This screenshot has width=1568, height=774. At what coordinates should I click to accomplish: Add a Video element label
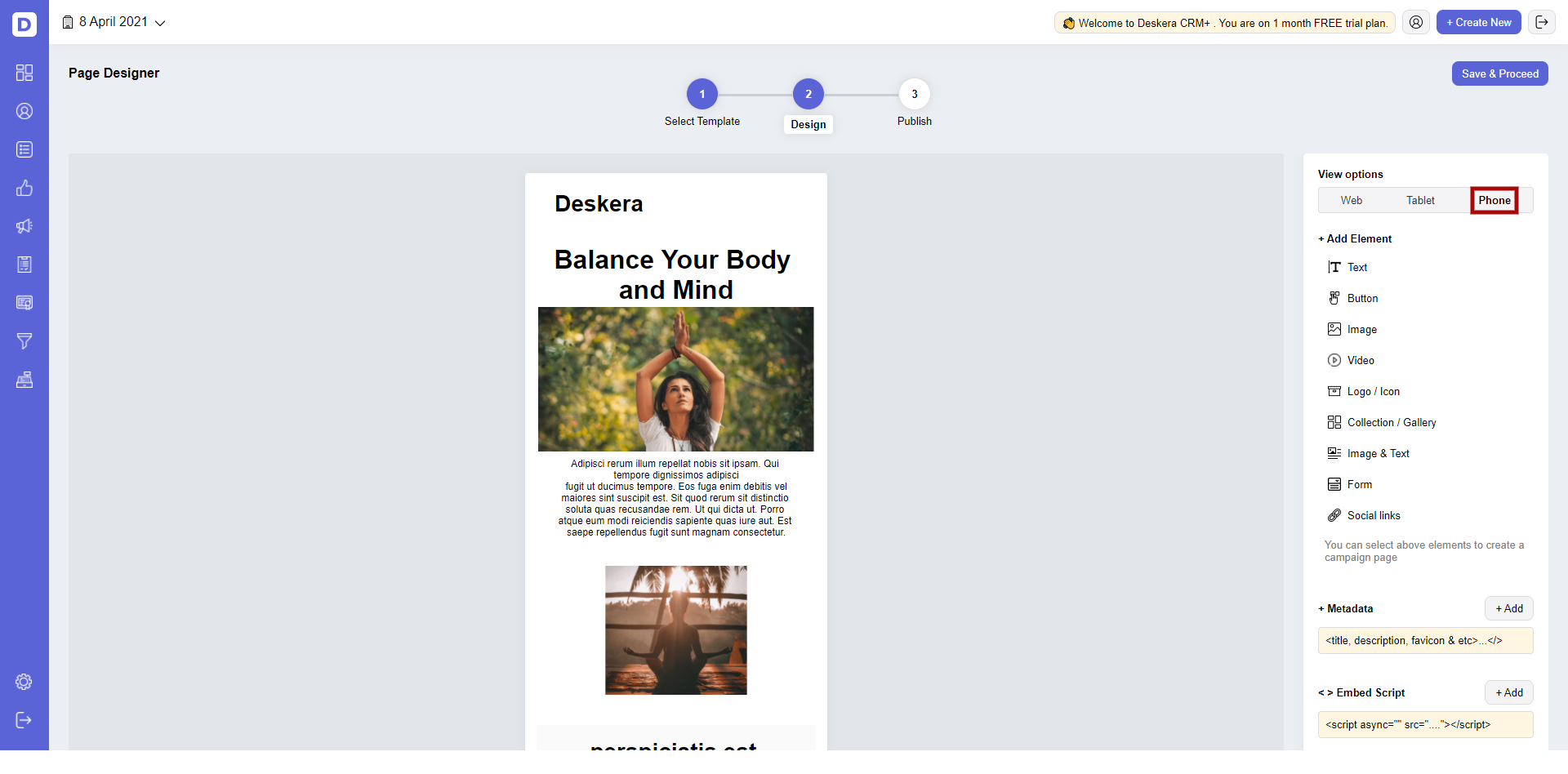(x=1361, y=360)
